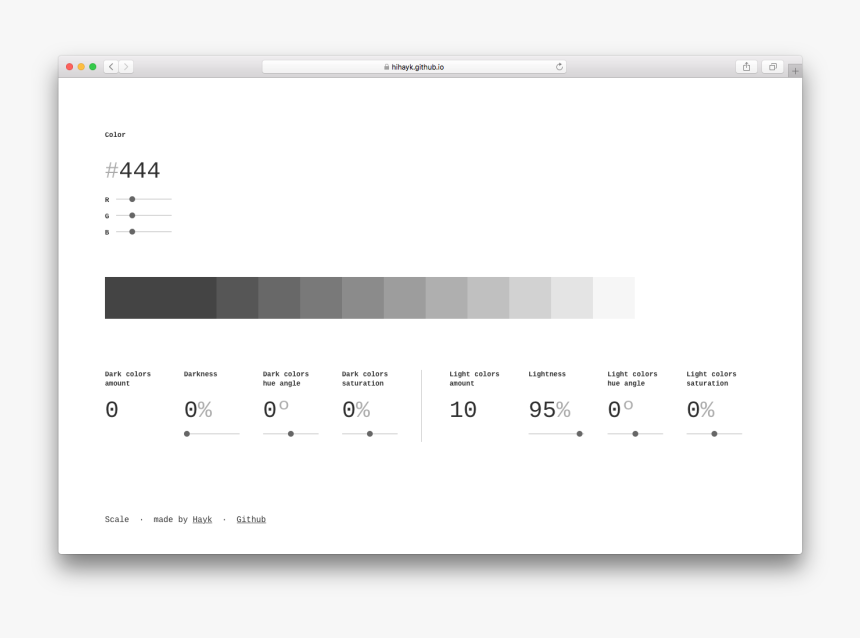Adjust the B channel slider handle
Screen dimensions: 860x638
coord(132,232)
